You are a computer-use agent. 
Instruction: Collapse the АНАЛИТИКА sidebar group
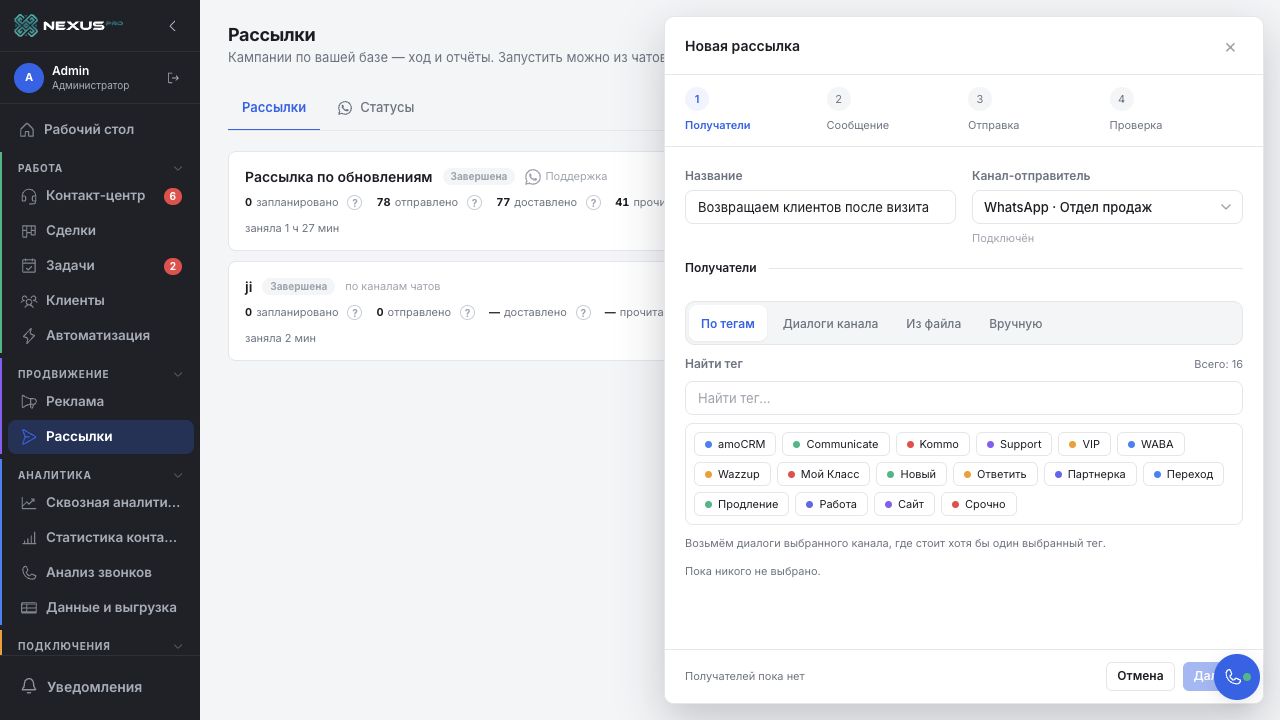[x=178, y=475]
